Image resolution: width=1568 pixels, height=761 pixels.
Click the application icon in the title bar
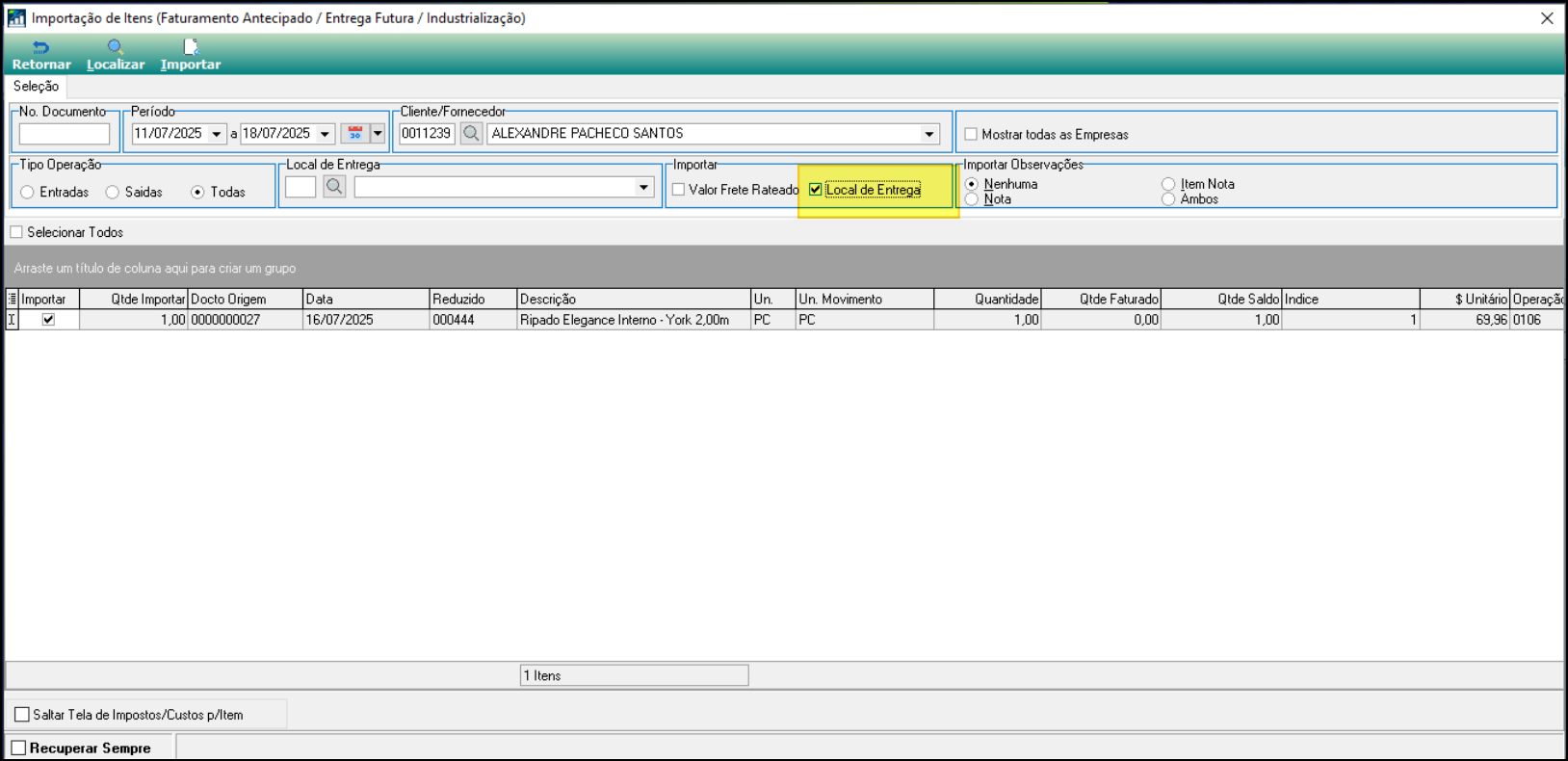point(16,18)
